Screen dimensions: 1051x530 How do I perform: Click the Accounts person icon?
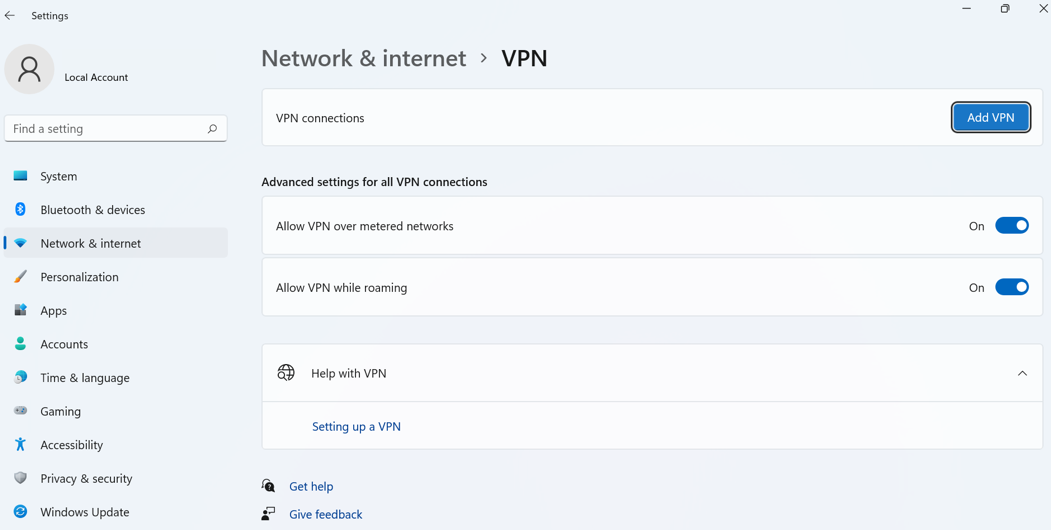pos(20,344)
